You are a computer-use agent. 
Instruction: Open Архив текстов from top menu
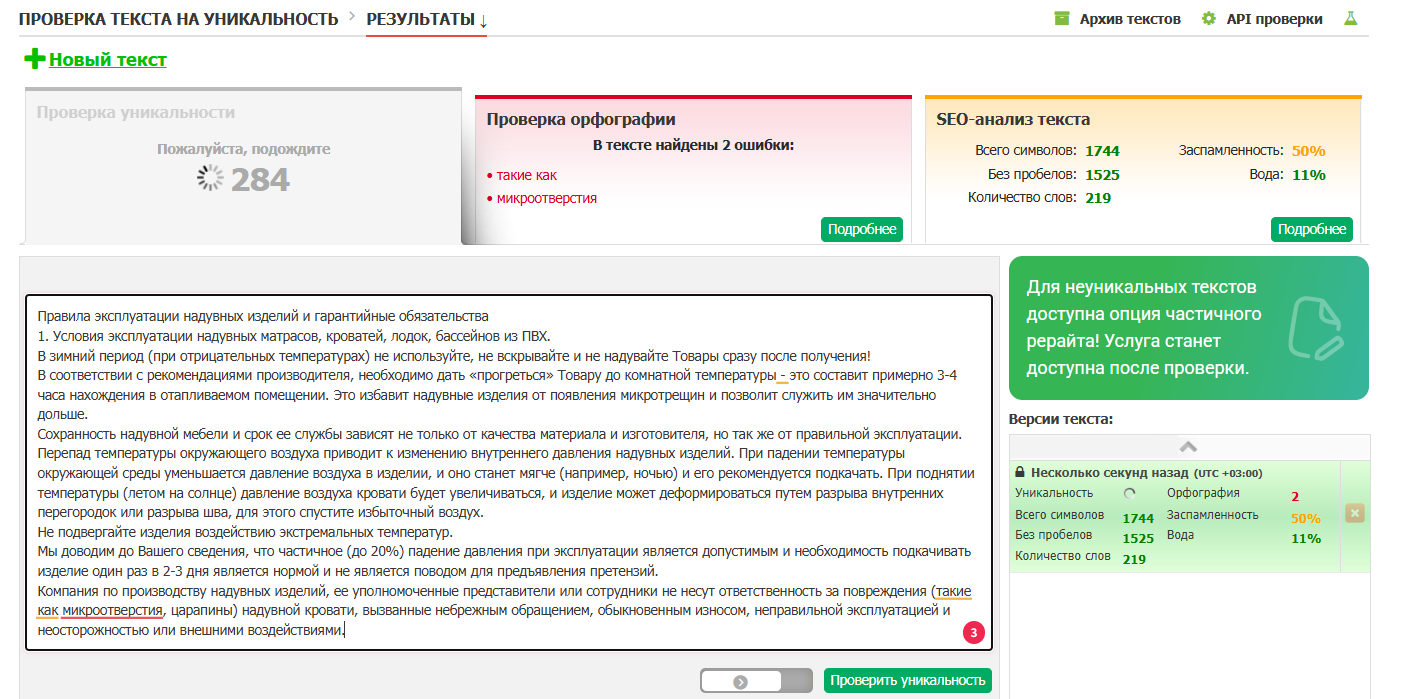click(x=1130, y=19)
